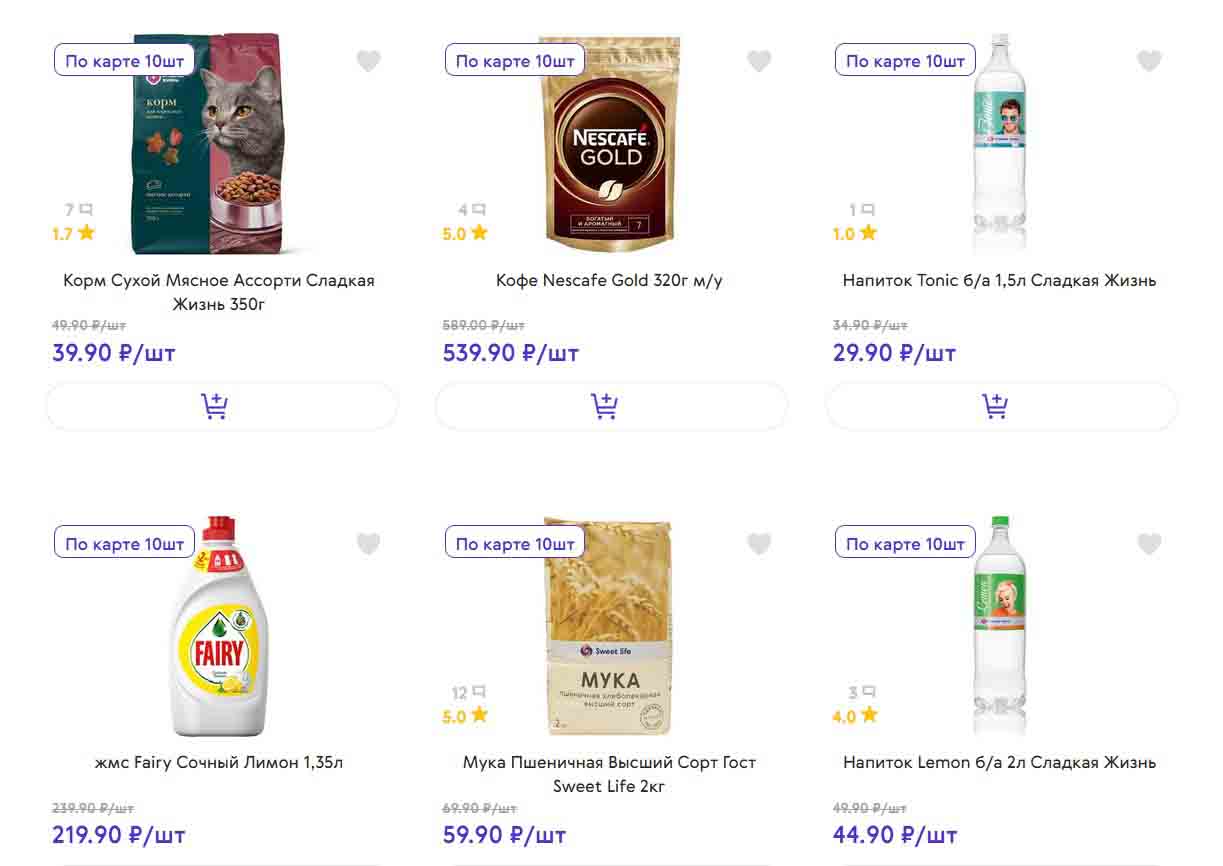Viewport: 1223px width, 866px height.
Task: Open Кофе Nescafe Gold 320г title link
Action: coord(609,280)
